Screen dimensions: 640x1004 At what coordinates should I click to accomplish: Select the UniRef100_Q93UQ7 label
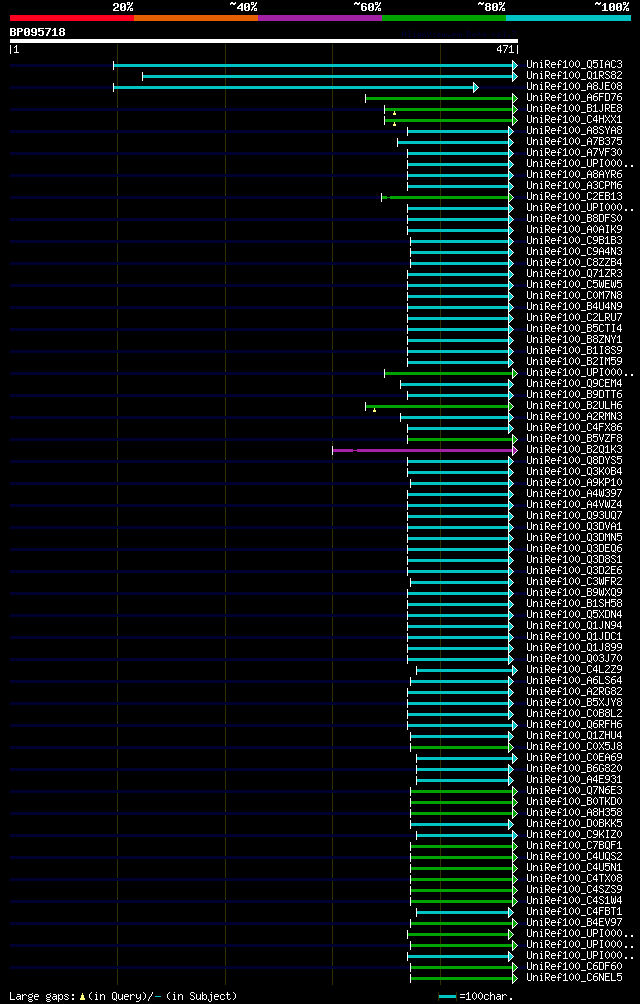pyautogui.click(x=574, y=515)
